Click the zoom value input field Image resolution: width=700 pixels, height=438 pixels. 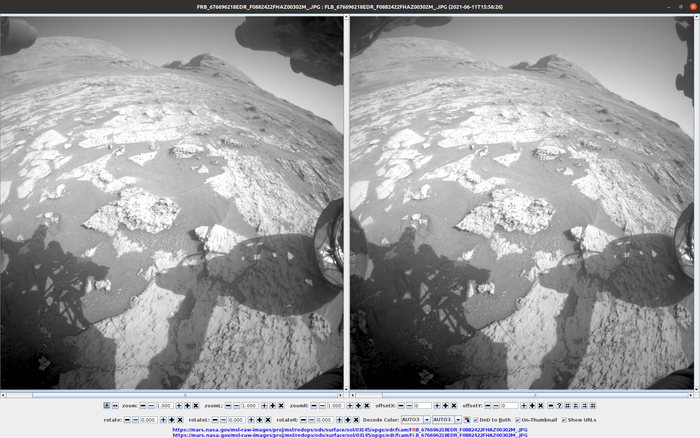pyautogui.click(x=164, y=406)
